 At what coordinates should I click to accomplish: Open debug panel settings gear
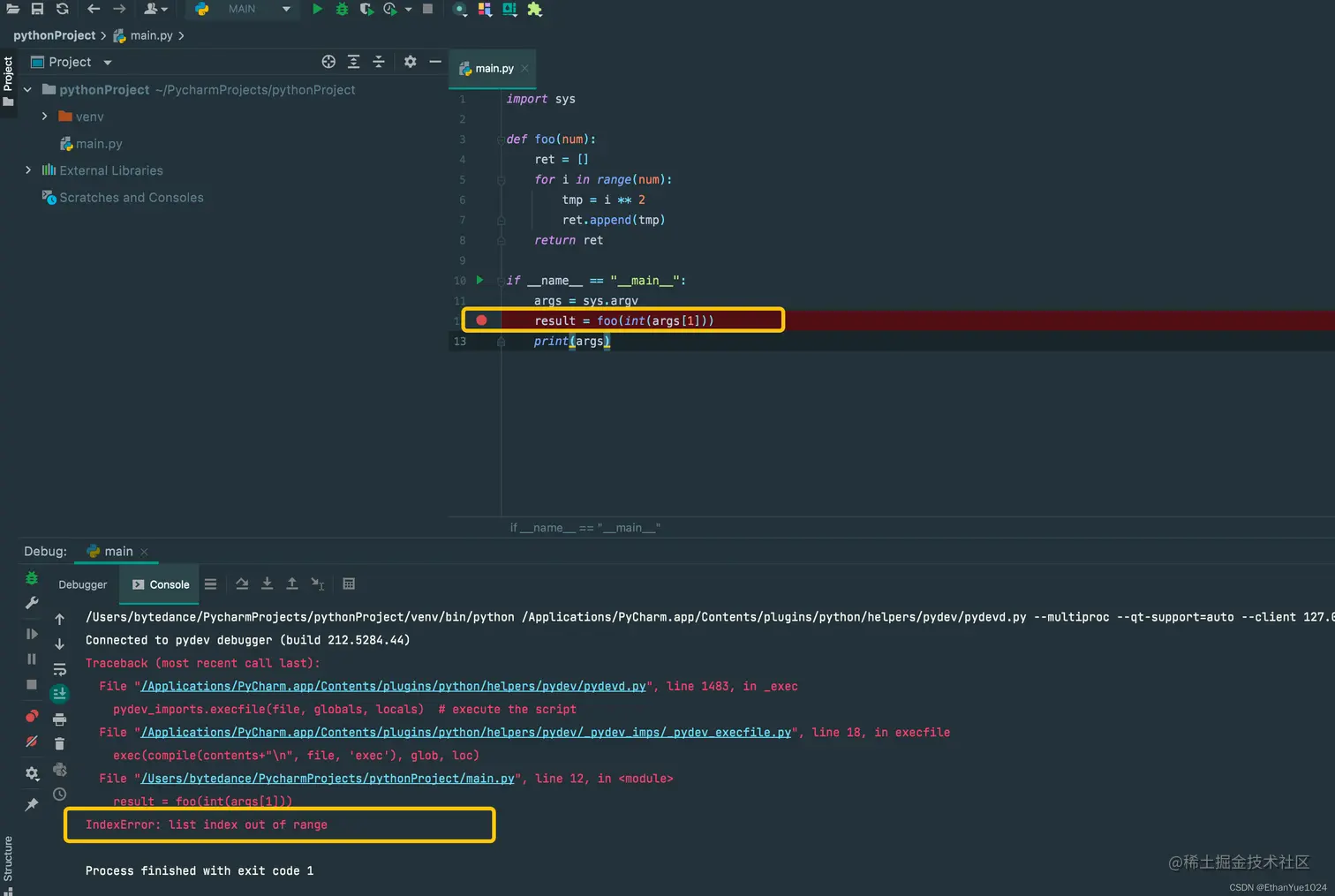tap(32, 773)
